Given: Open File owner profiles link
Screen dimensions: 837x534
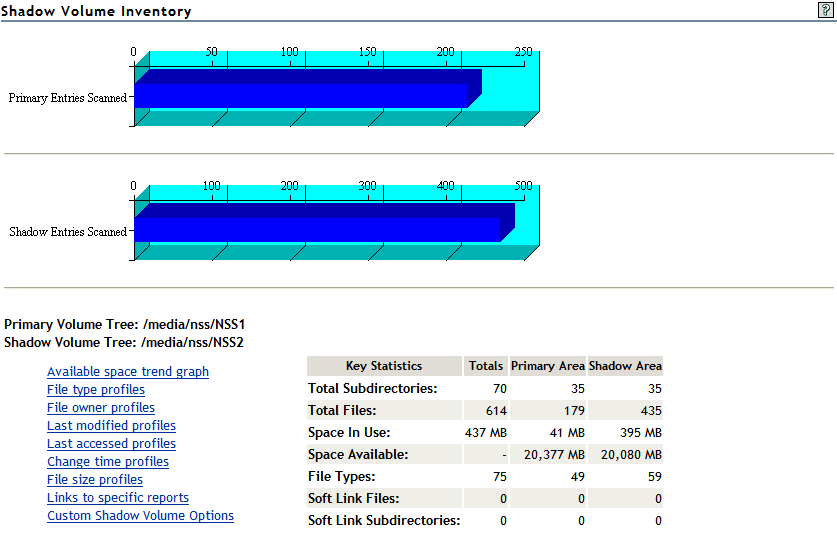Looking at the screenshot, I should 100,407.
